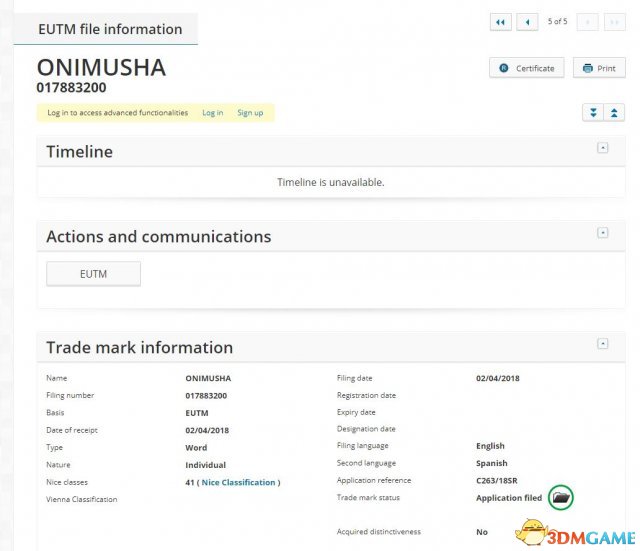Open the Certificate for this trade mark
Viewport: 640px width, 551px height.
(x=527, y=68)
